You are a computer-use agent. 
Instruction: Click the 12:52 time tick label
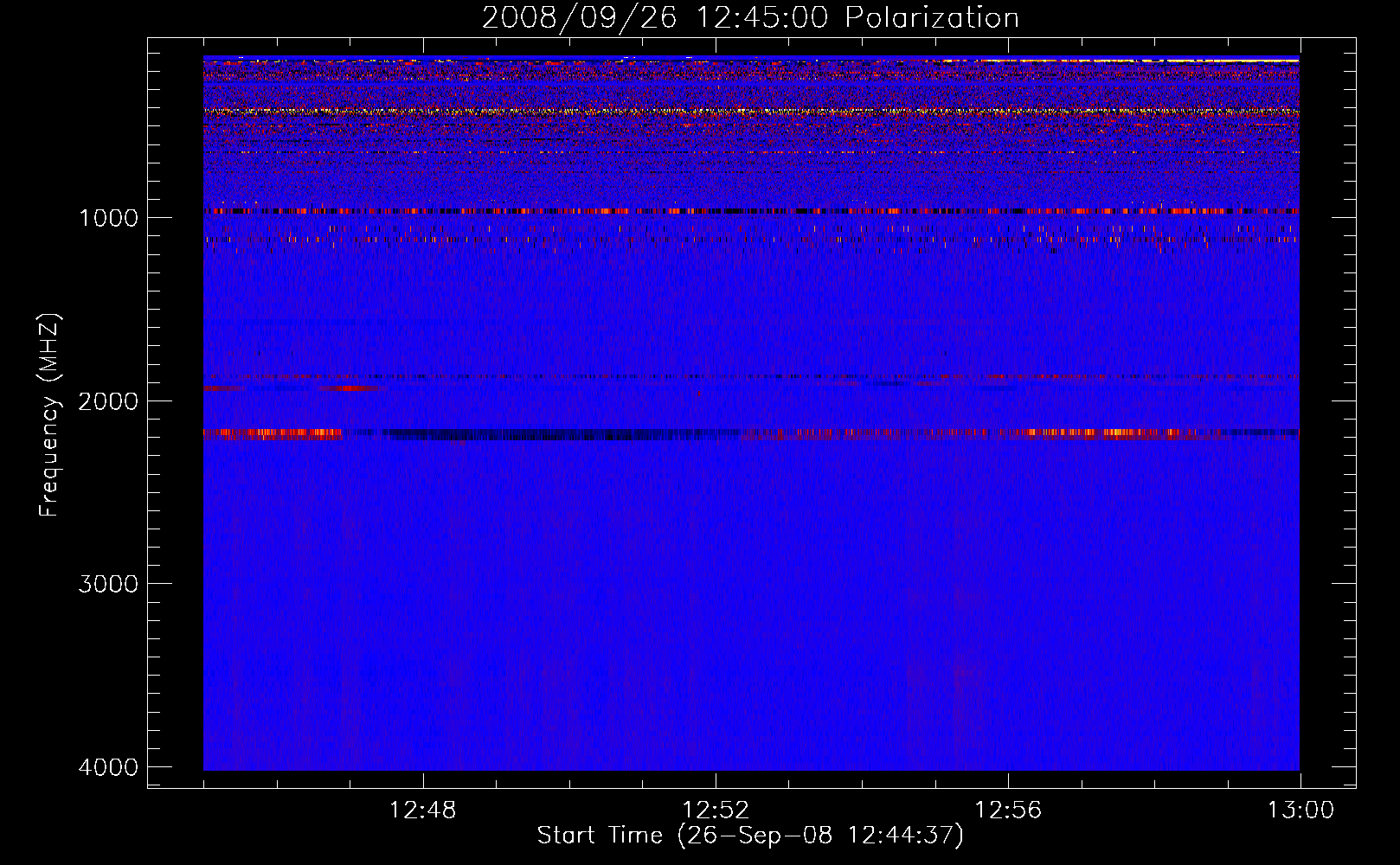tap(716, 811)
